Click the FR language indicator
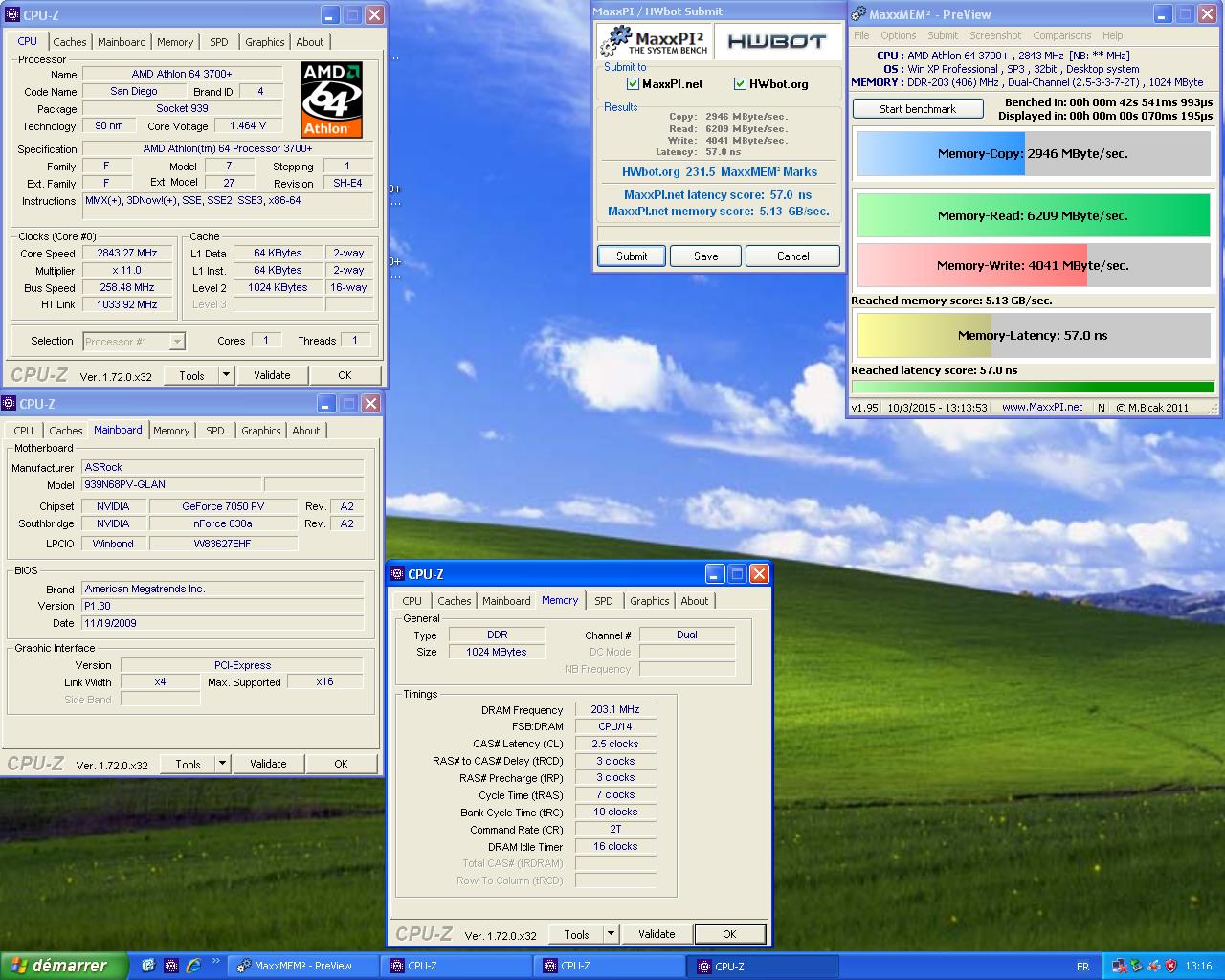Screen dimensions: 1225x980 pos(1082,967)
